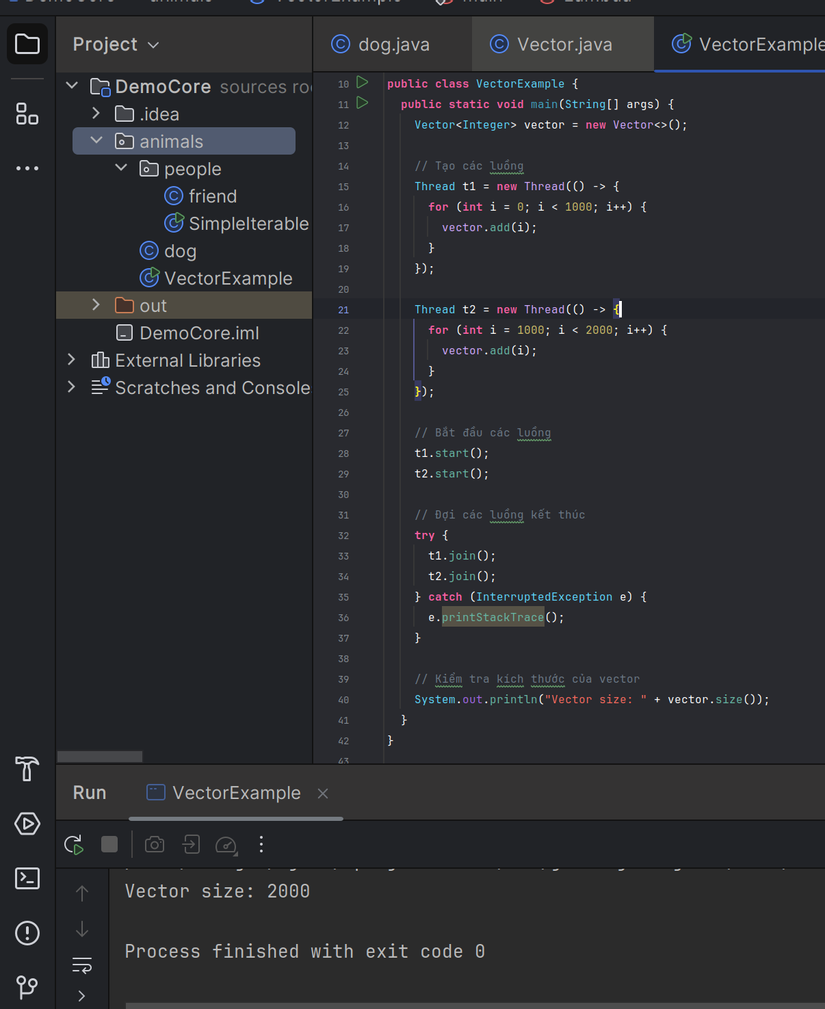Expand the External Libraries node
The image size is (825, 1009).
click(70, 360)
